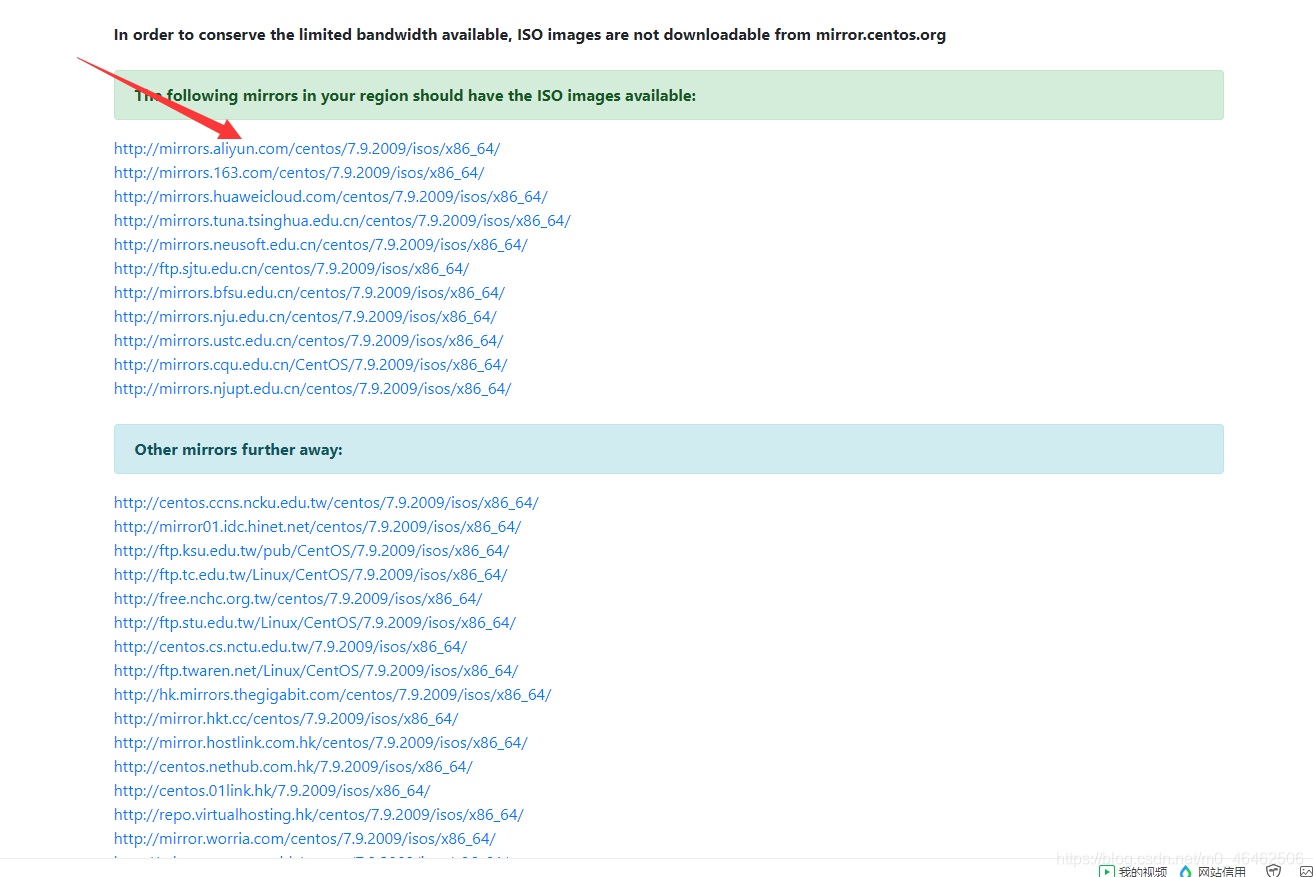The width and height of the screenshot is (1313, 877).
Task: Open the mirrors.163.com mirror link
Action: 299,173
